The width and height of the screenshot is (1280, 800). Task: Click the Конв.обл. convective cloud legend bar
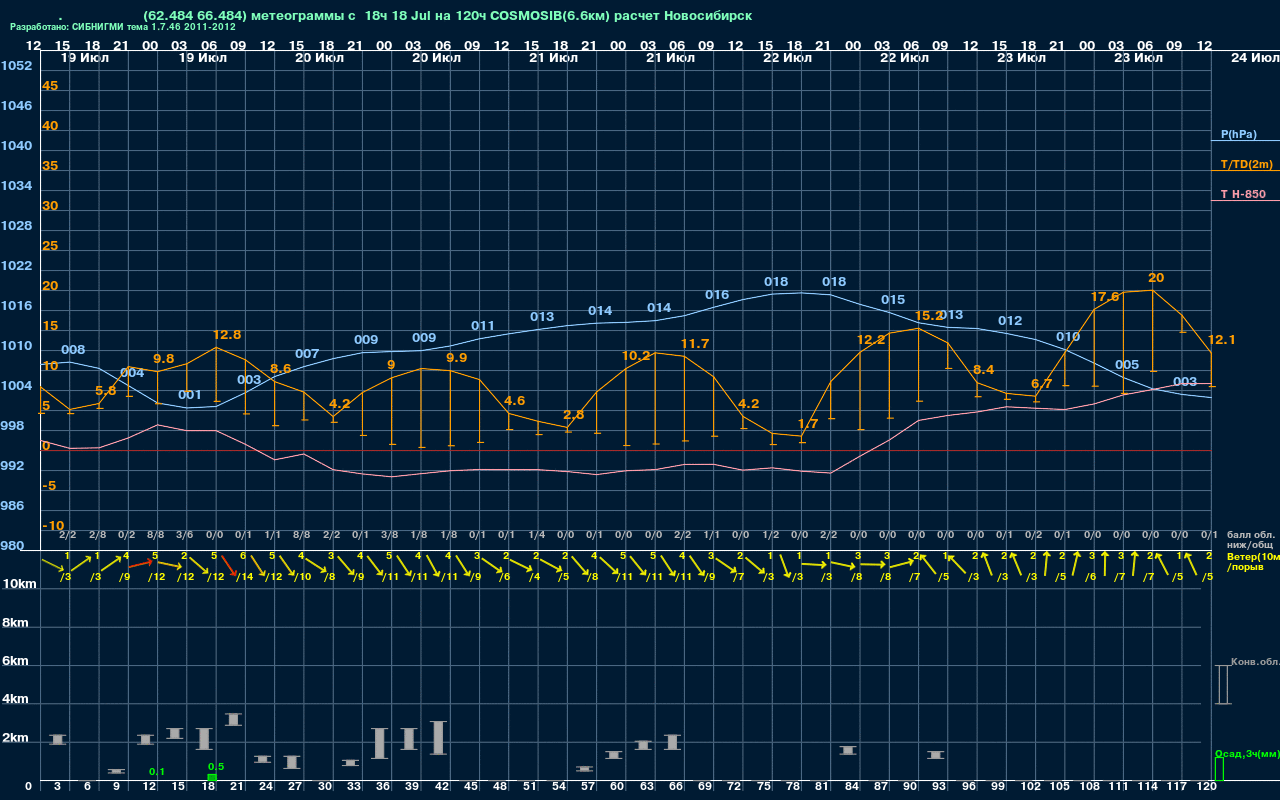pyautogui.click(x=1222, y=684)
